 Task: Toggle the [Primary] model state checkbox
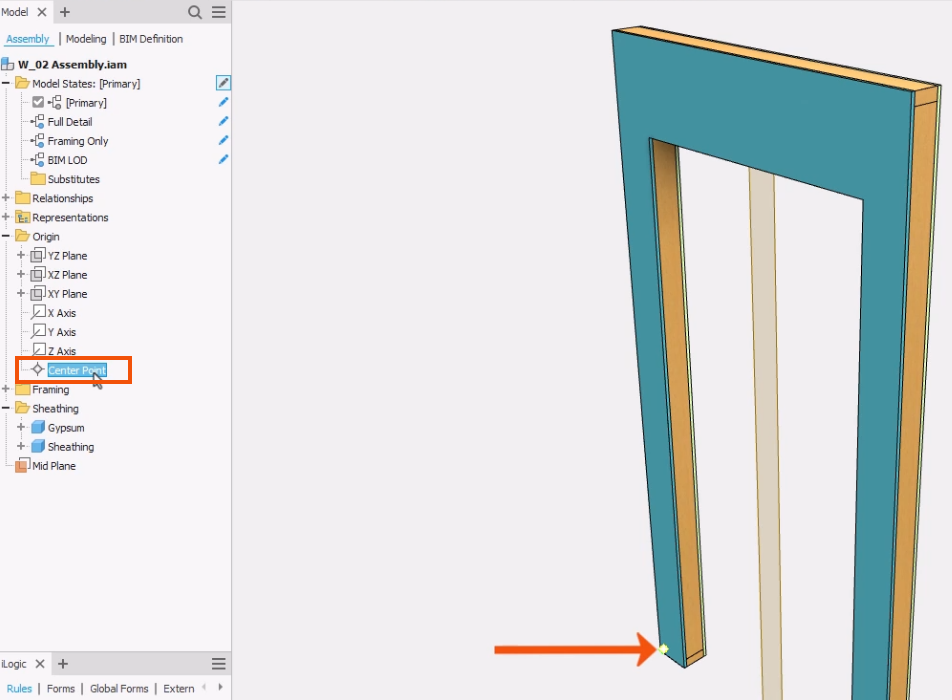coord(38,103)
